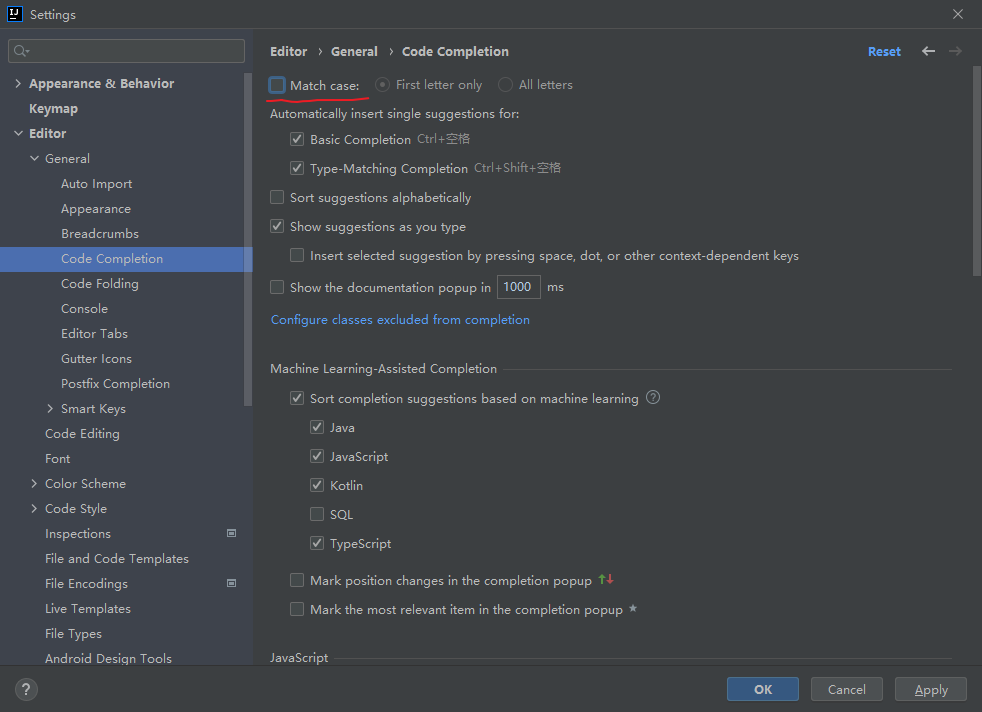
Task: Open the Code Folding settings page
Action: tap(100, 284)
